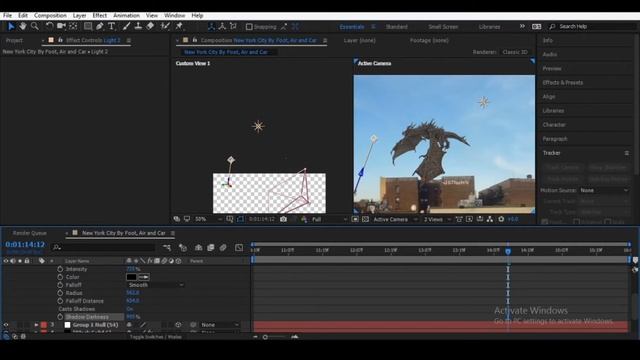This screenshot has height=360, width=640.
Task: Click the Reset Exposure icon in viewer bar
Action: point(501,219)
